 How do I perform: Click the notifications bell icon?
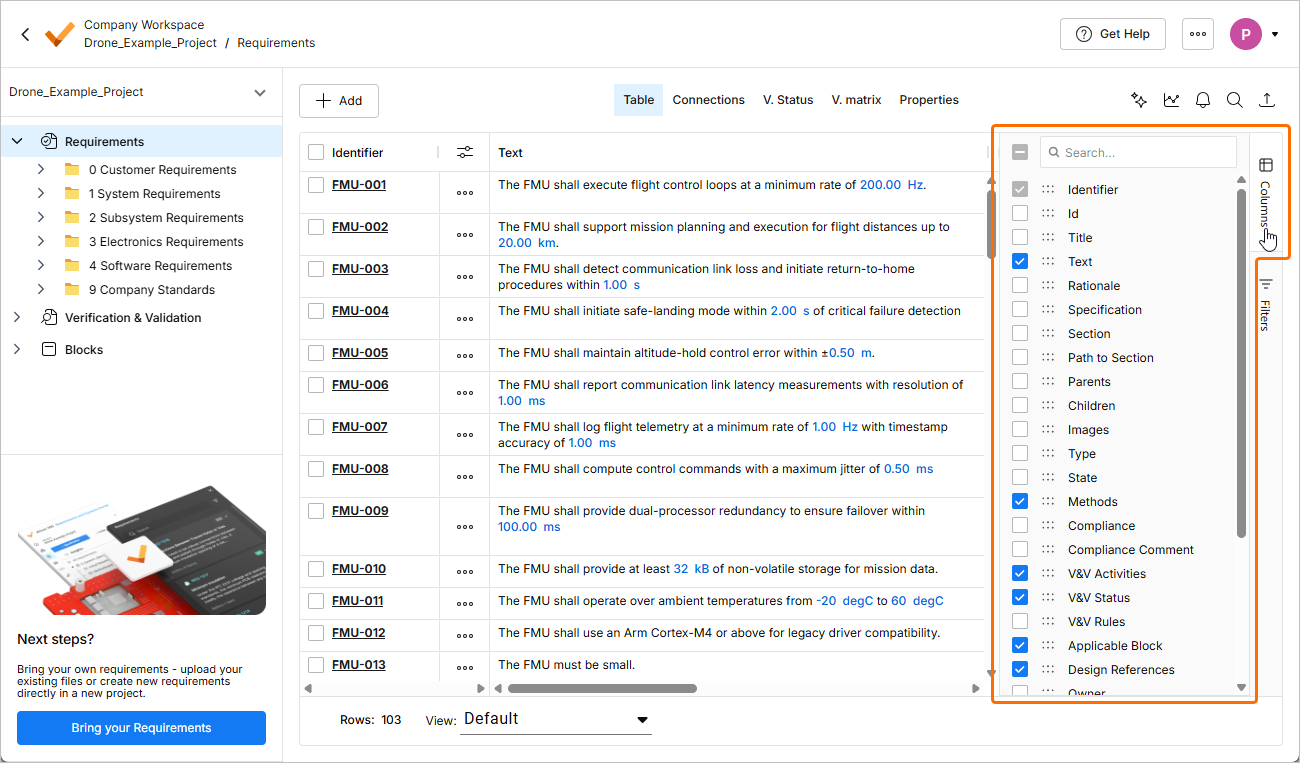coord(1203,100)
